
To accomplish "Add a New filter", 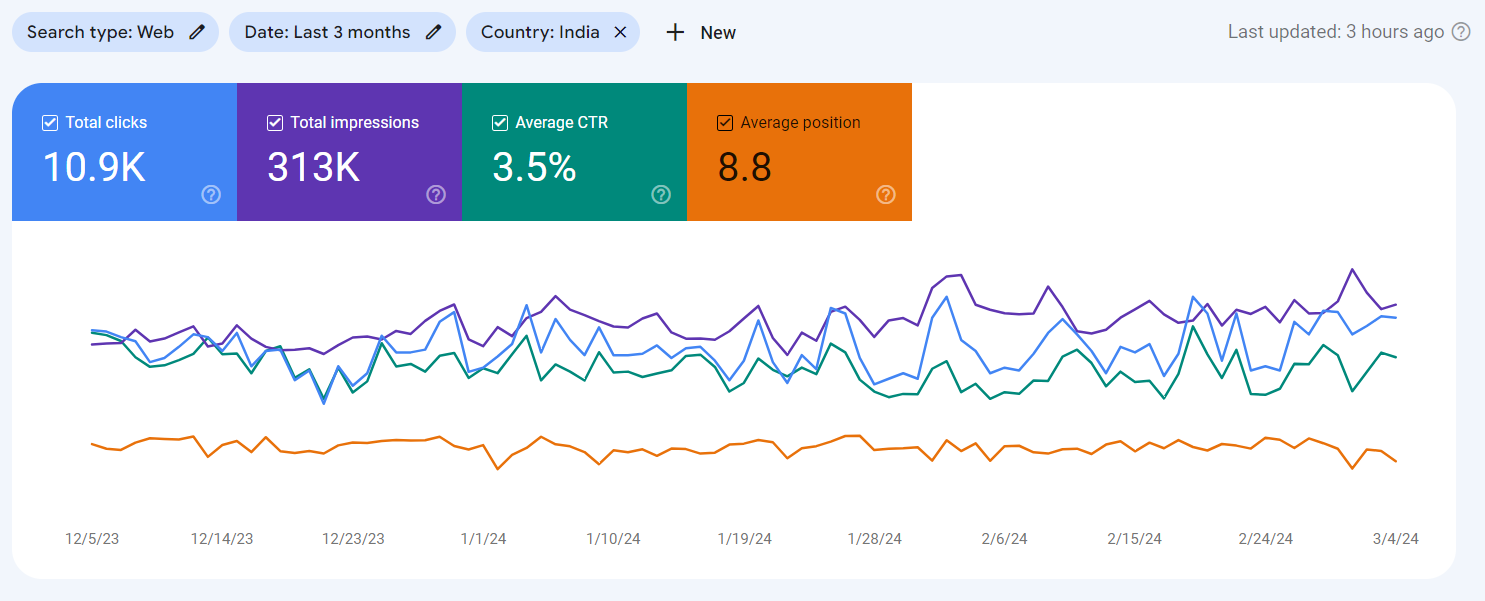I will coord(701,32).
